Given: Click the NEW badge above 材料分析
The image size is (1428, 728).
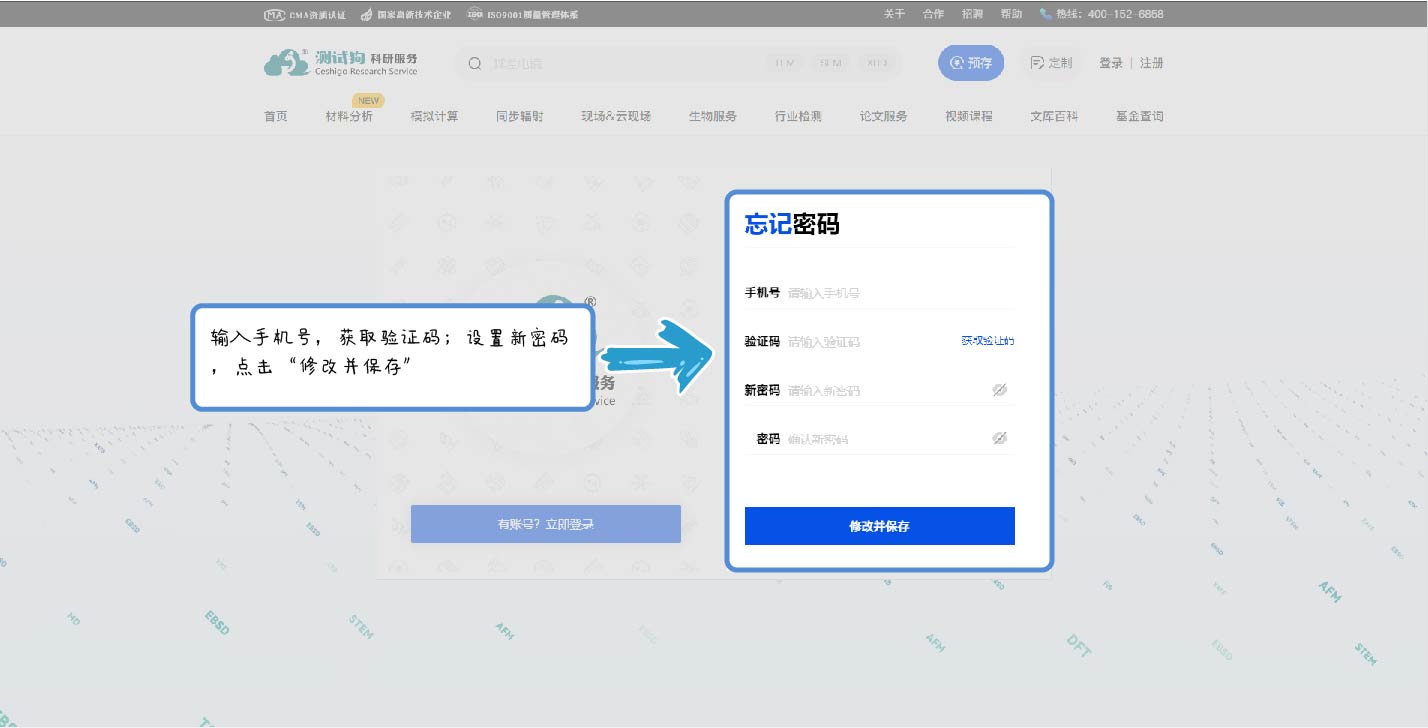Looking at the screenshot, I should click(x=368, y=100).
